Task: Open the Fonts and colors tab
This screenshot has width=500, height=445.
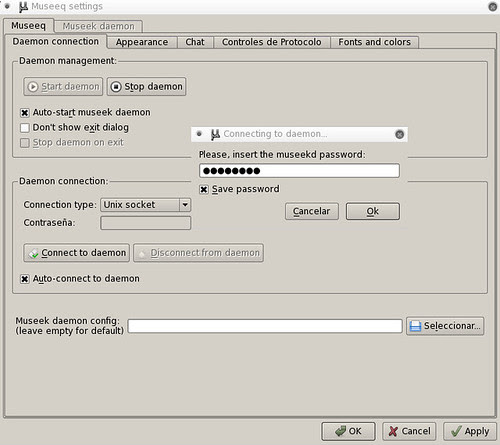Action: click(374, 42)
